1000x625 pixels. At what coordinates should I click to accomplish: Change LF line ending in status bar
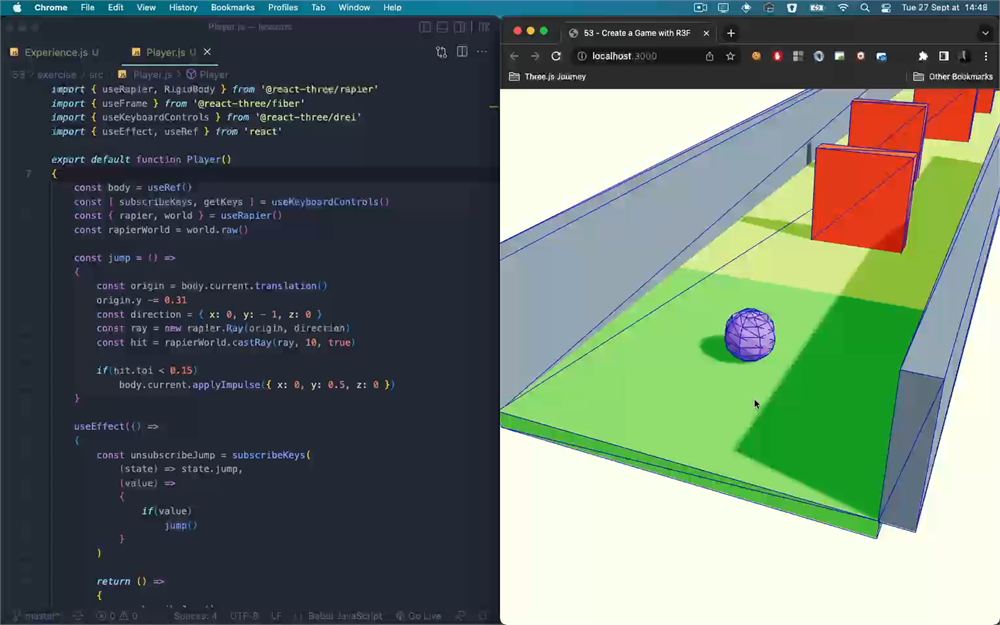point(276,616)
